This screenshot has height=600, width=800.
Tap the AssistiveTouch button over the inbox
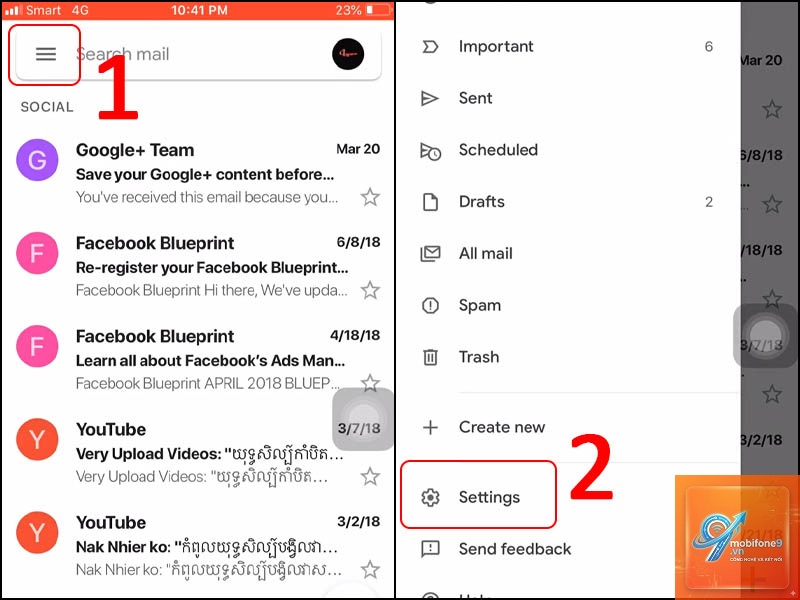click(363, 419)
